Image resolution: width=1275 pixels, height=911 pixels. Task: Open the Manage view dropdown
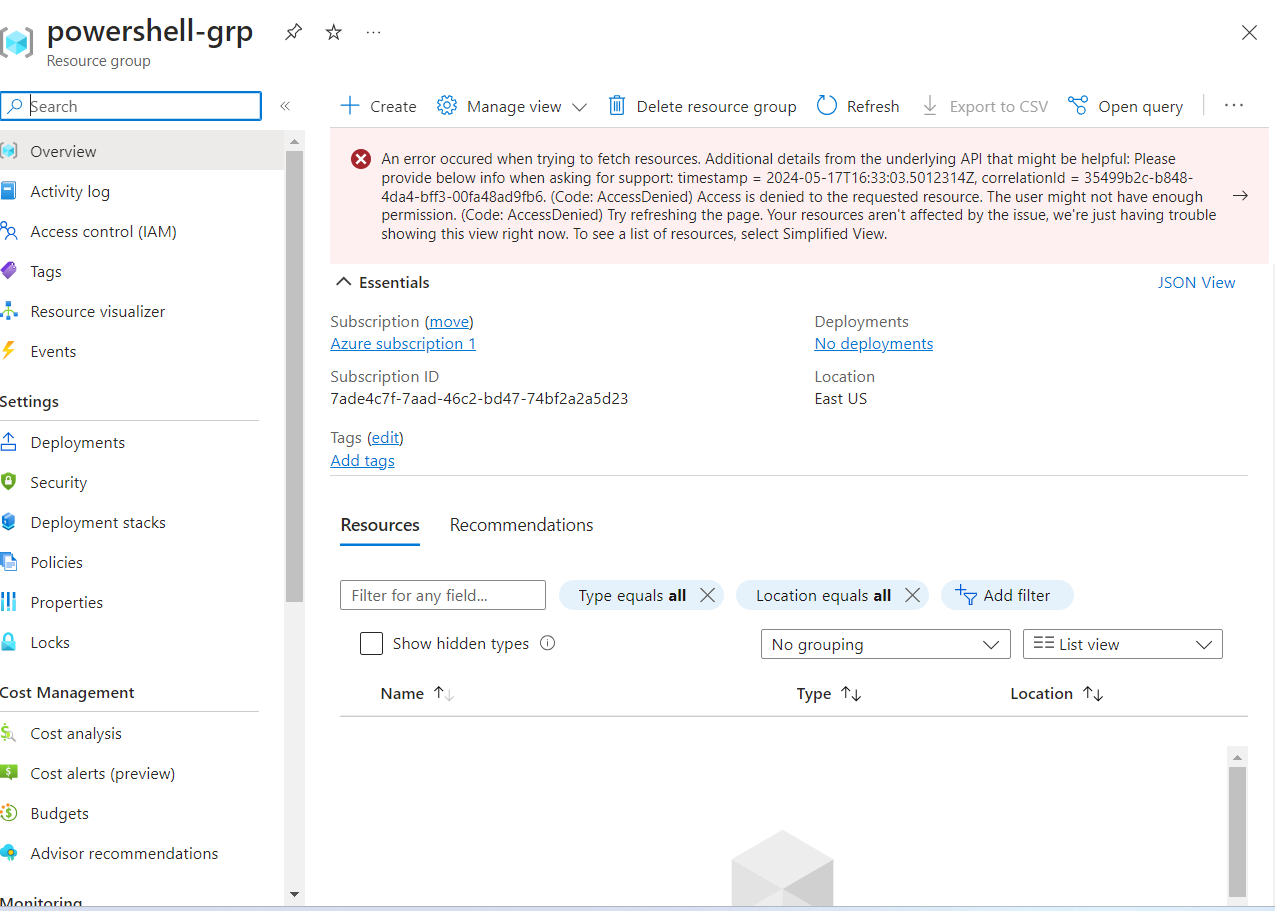[512, 106]
